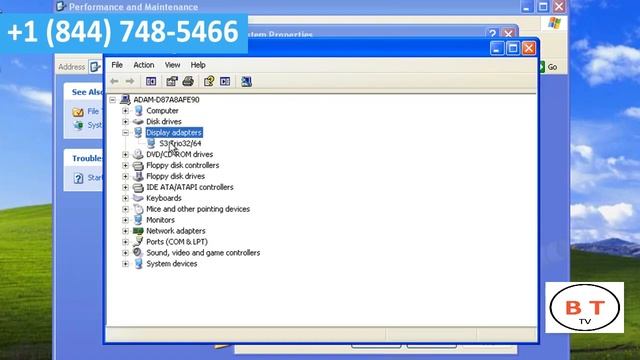The height and width of the screenshot is (360, 640).
Task: Click the System devices category icon
Action: point(138,264)
